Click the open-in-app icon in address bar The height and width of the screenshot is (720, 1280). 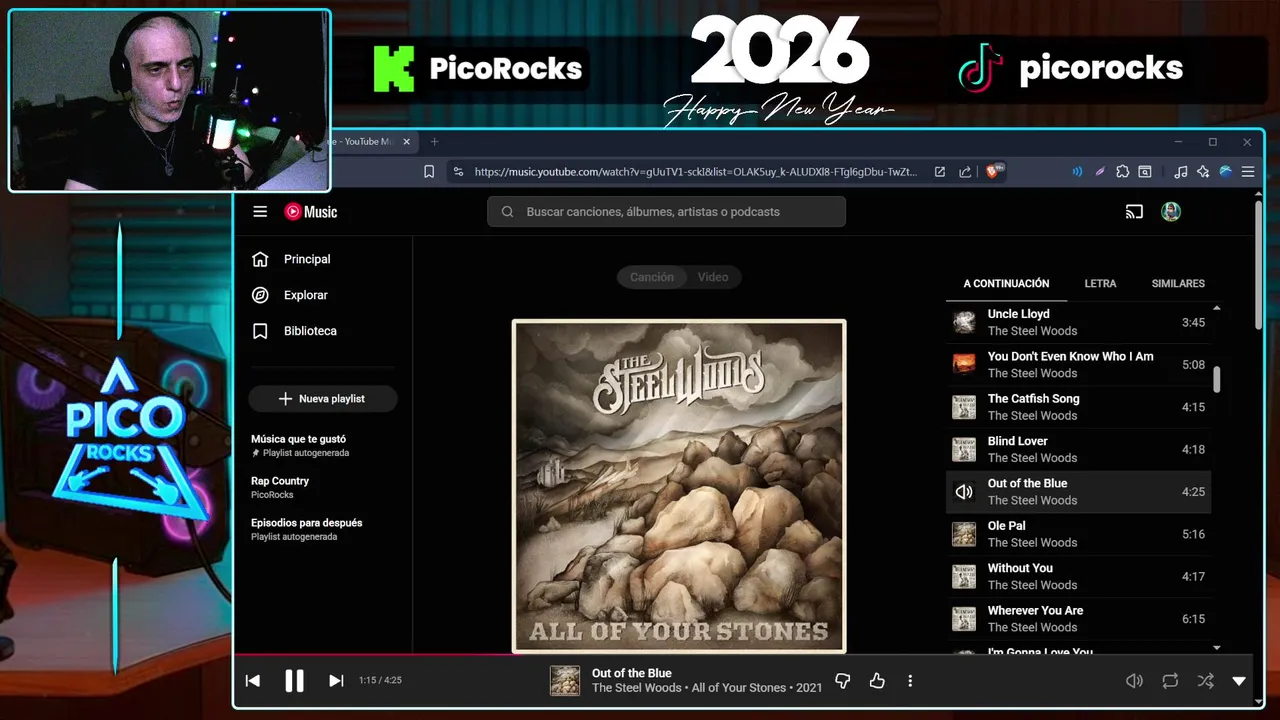pos(940,172)
